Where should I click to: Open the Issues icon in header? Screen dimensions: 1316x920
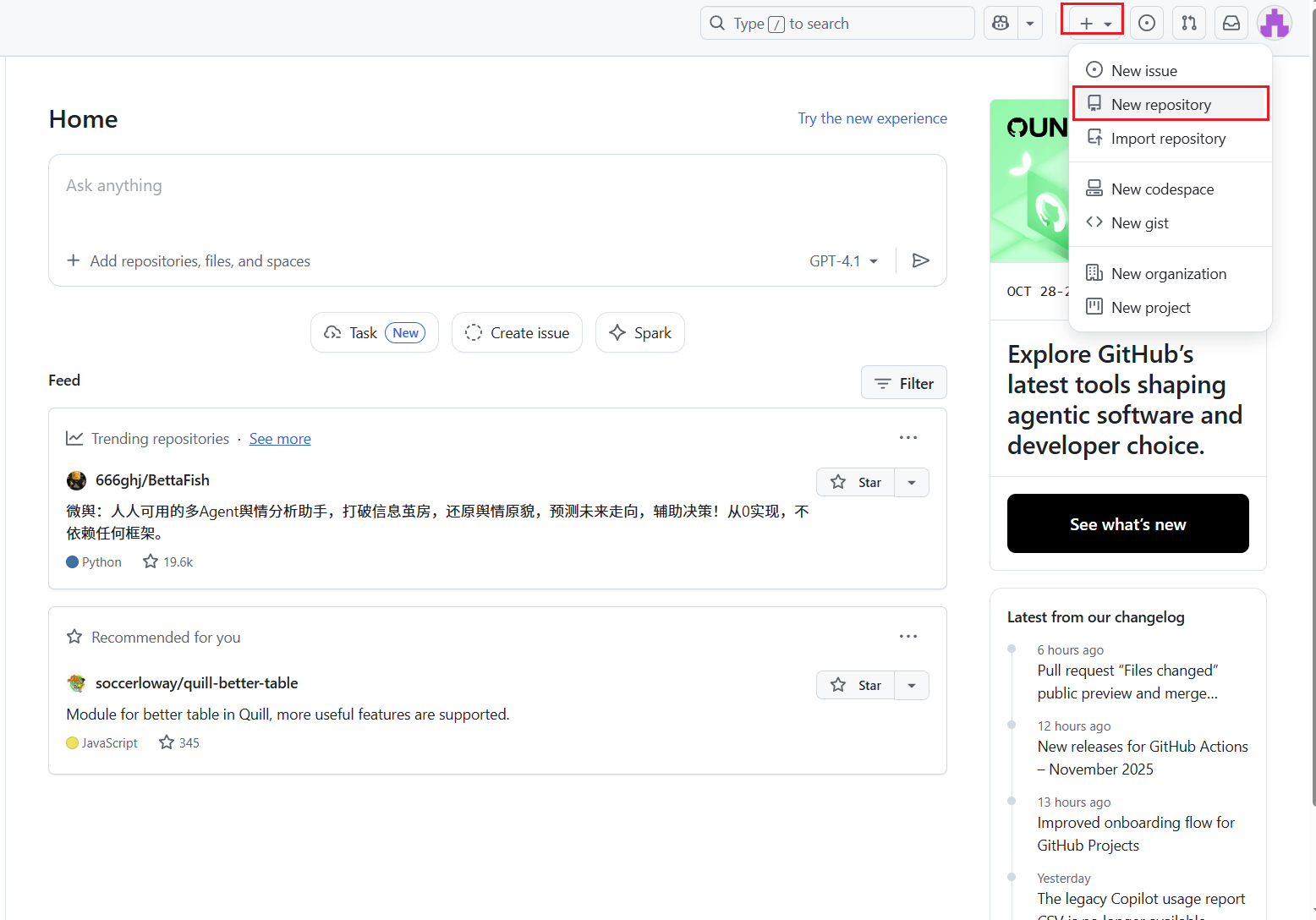1147,24
